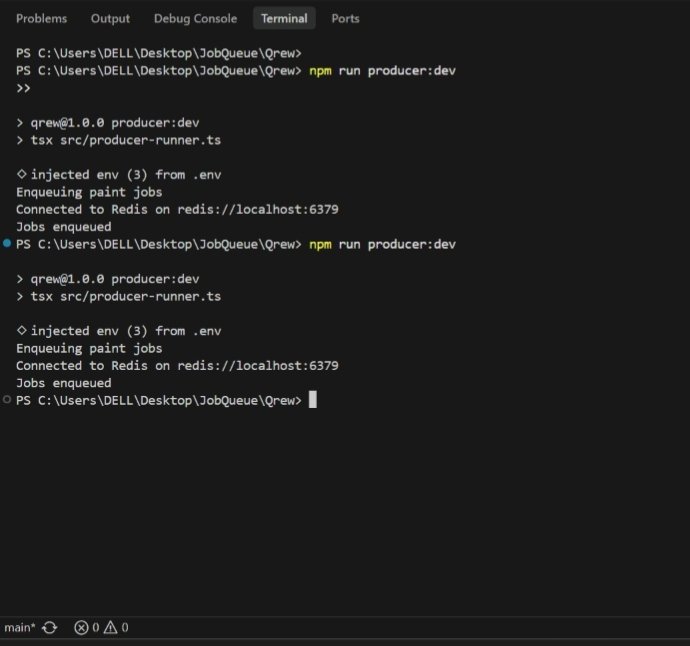This screenshot has width=690, height=646.
Task: Click the first 'Jobs enqueued' line
Action: point(64,227)
